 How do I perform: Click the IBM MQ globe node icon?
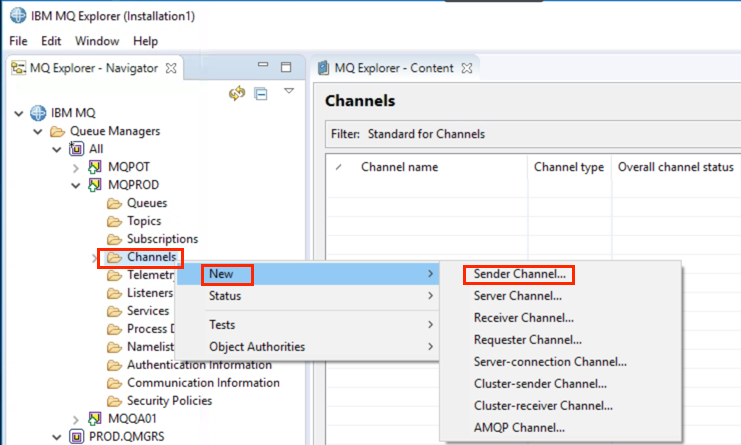tap(38, 113)
